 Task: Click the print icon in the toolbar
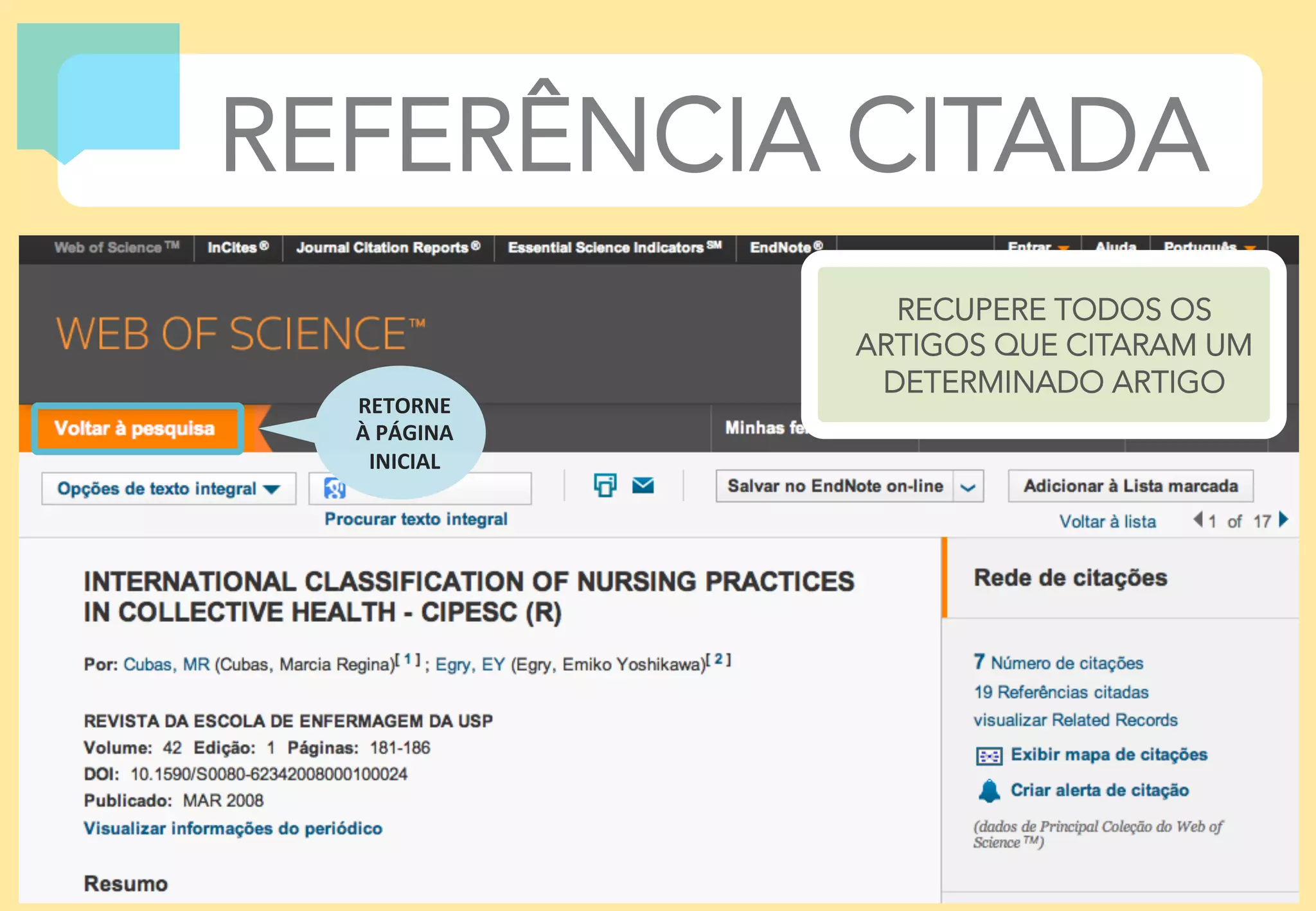[x=605, y=485]
